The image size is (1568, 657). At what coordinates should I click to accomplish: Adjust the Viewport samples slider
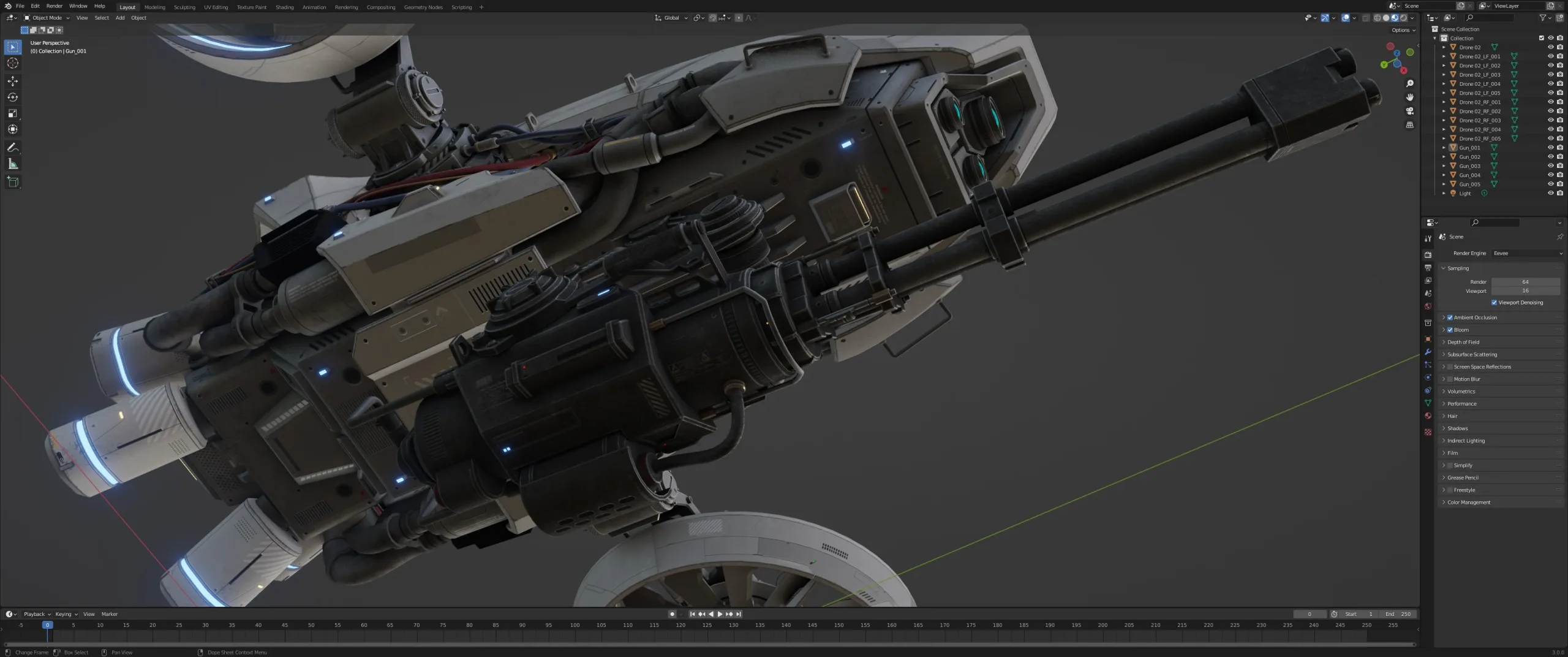click(1526, 291)
